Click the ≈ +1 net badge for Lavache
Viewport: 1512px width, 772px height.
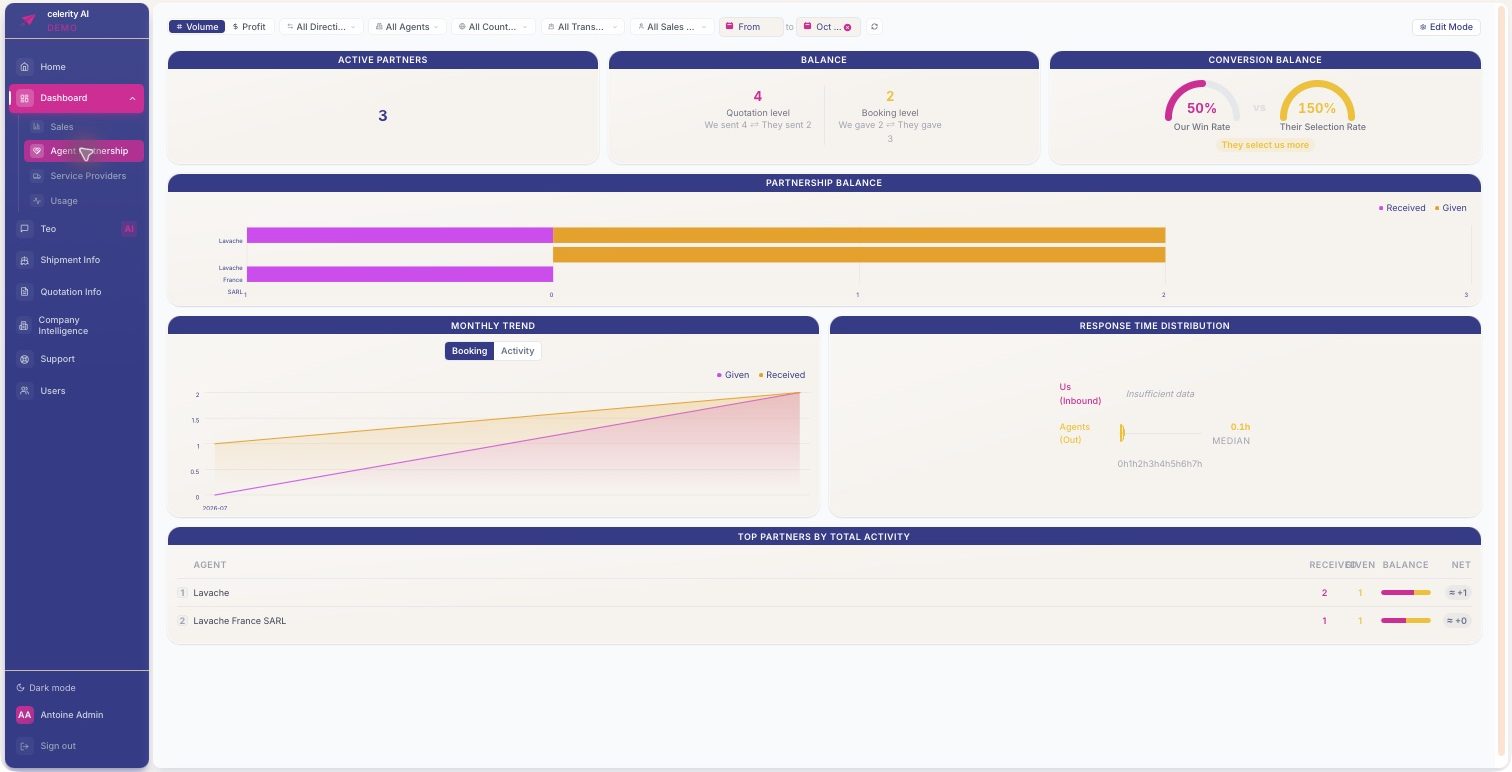1458,593
